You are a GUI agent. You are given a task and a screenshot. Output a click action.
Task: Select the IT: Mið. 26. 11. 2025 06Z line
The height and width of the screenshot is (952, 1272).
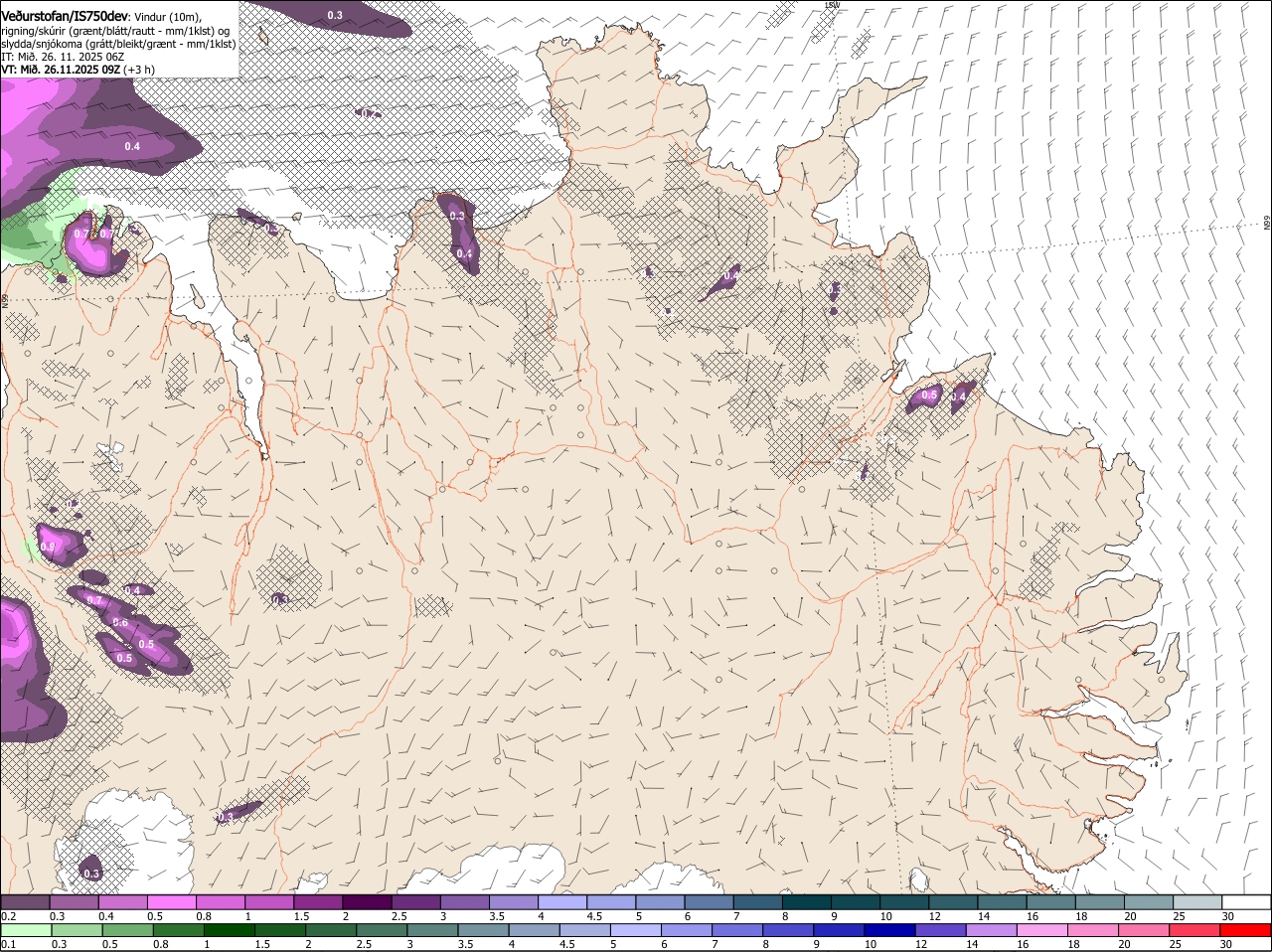tap(63, 57)
